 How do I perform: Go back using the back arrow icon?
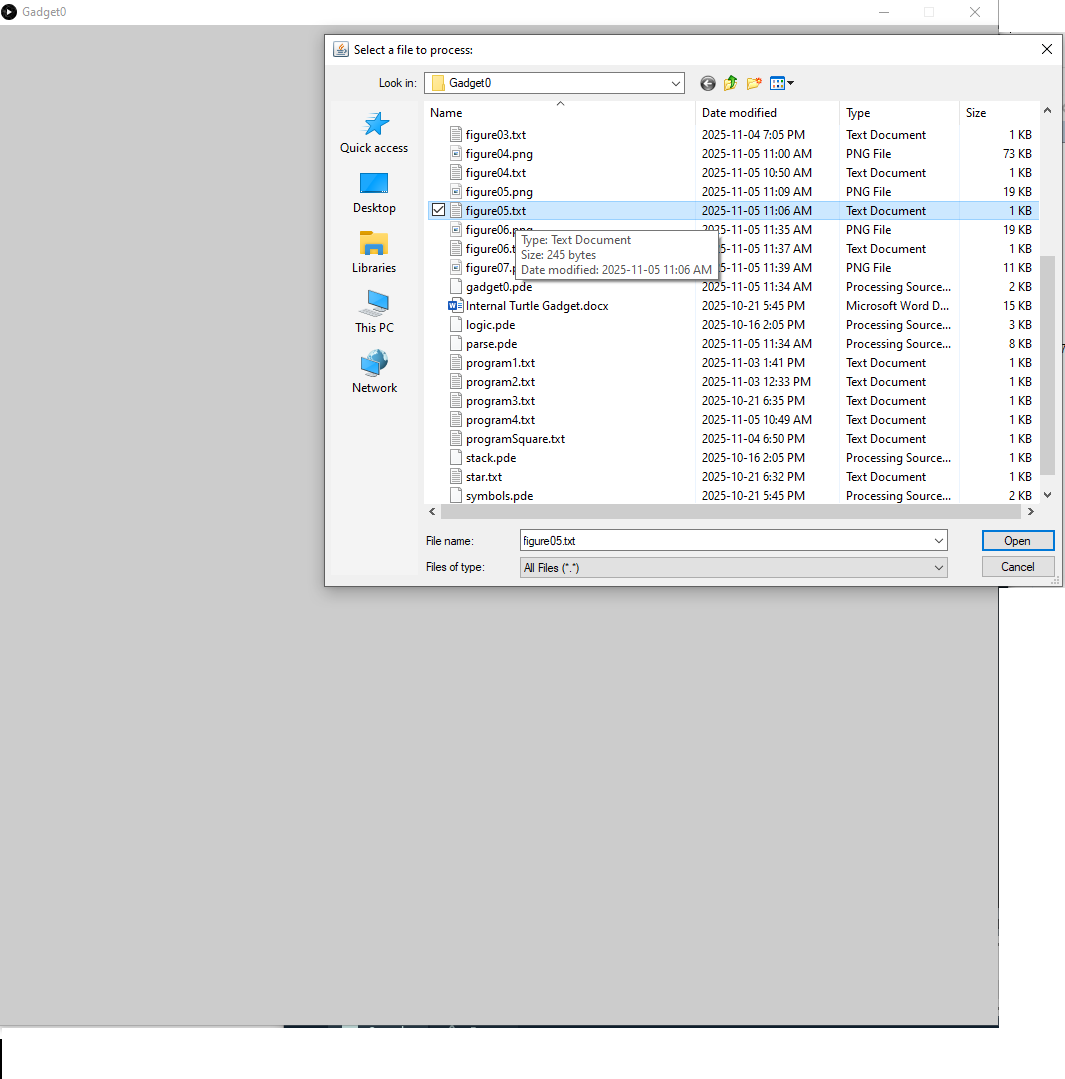tap(708, 83)
